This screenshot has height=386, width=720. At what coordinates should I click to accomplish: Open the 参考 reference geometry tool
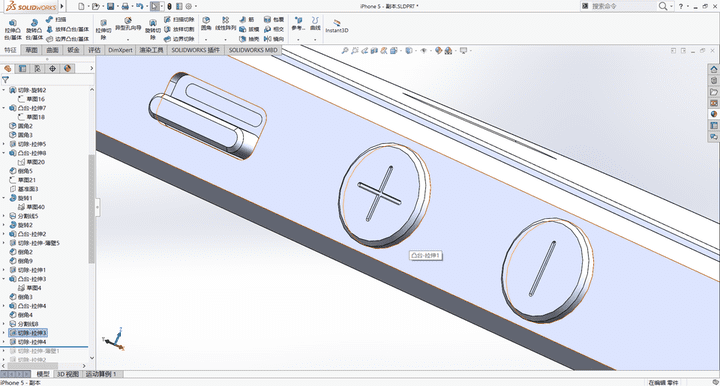(298, 24)
